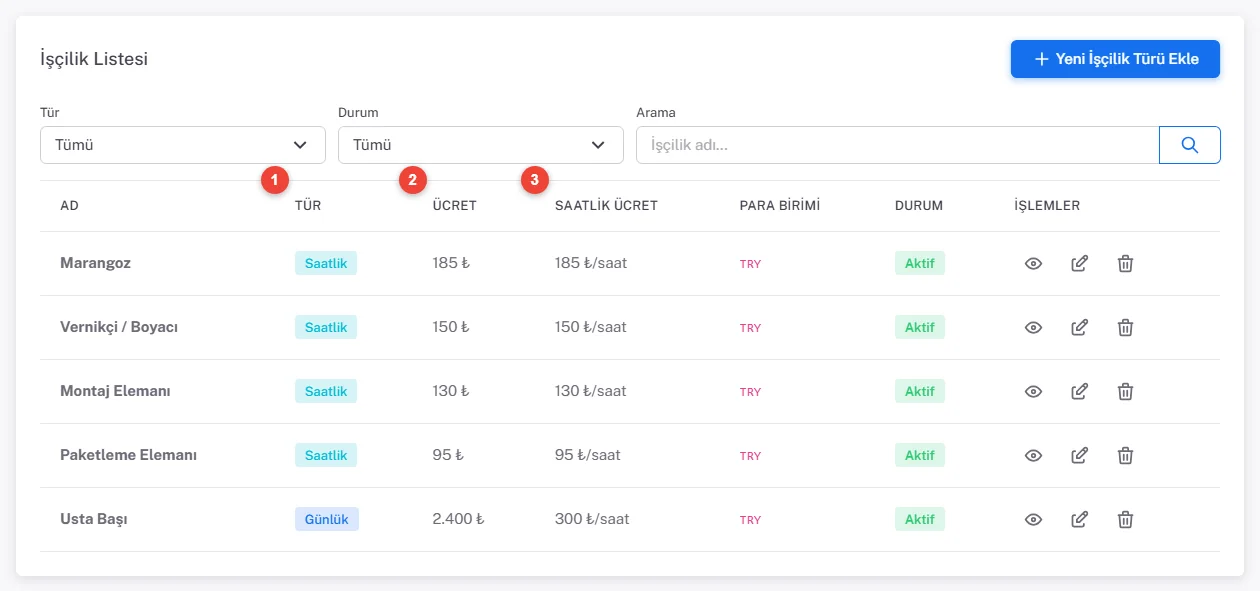Open the Tür filter dropdown
The image size is (1260, 591).
pos(183,145)
